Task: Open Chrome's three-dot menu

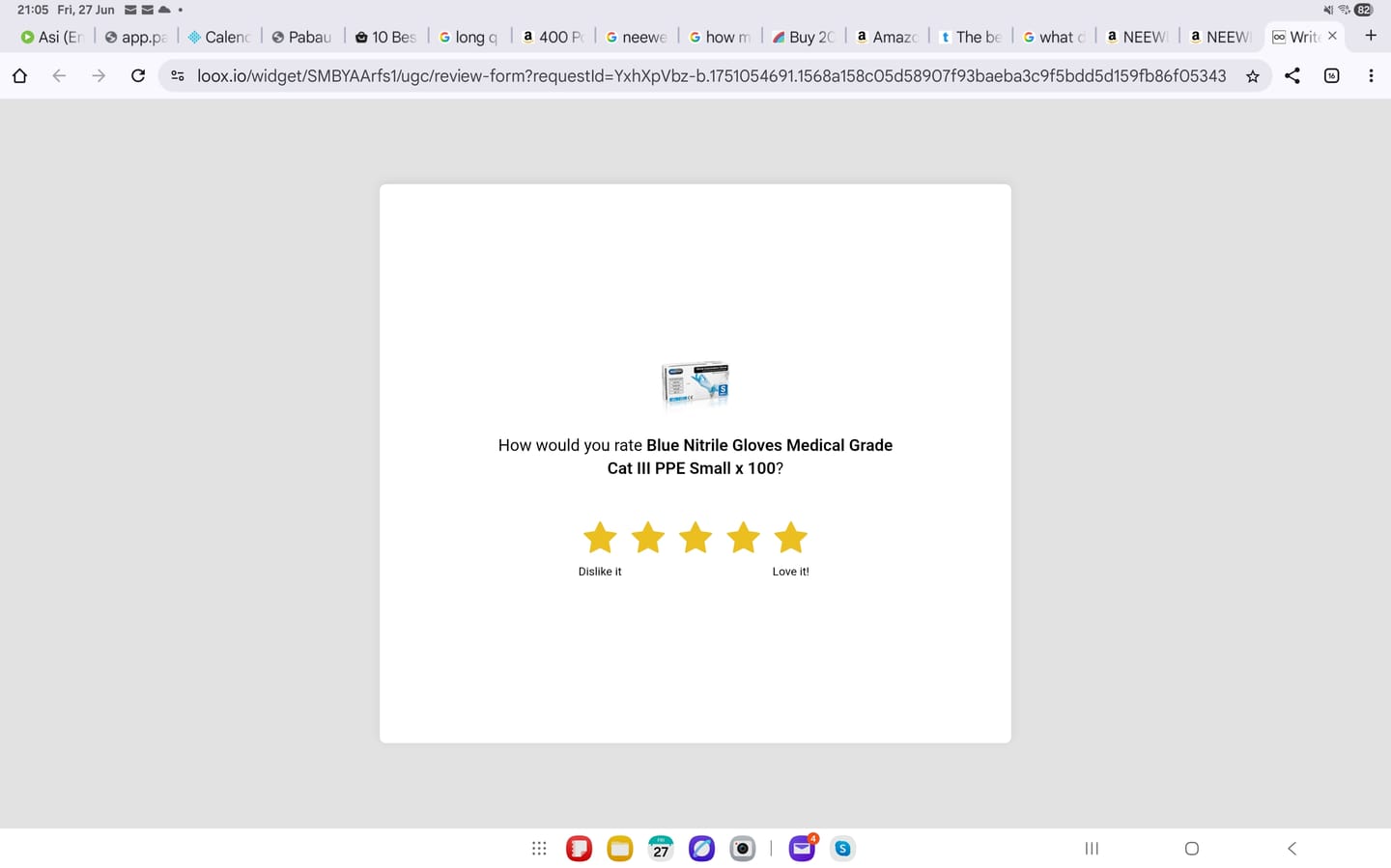Action: (x=1371, y=75)
